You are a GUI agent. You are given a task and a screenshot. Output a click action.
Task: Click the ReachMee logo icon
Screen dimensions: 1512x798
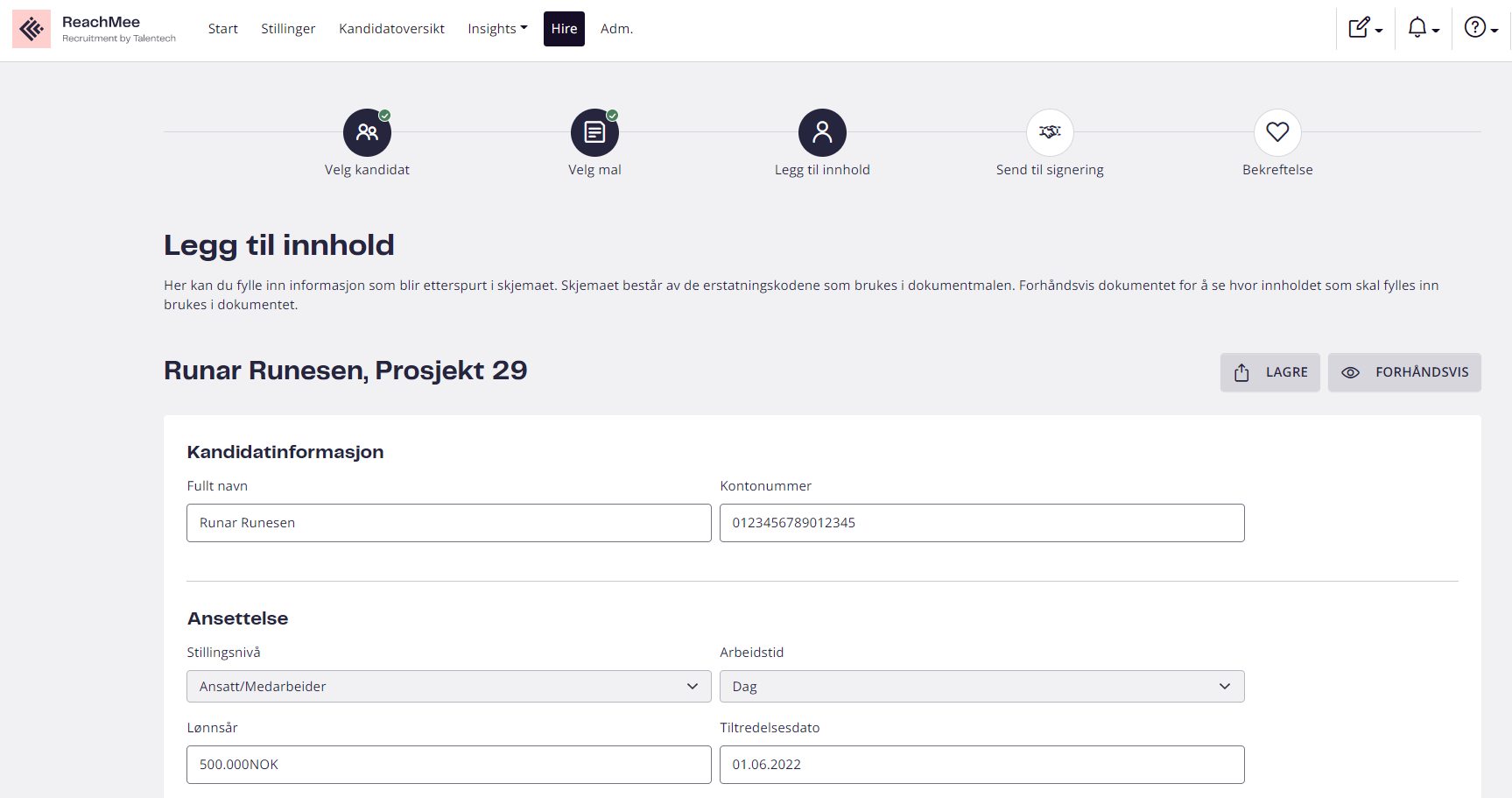coord(32,29)
